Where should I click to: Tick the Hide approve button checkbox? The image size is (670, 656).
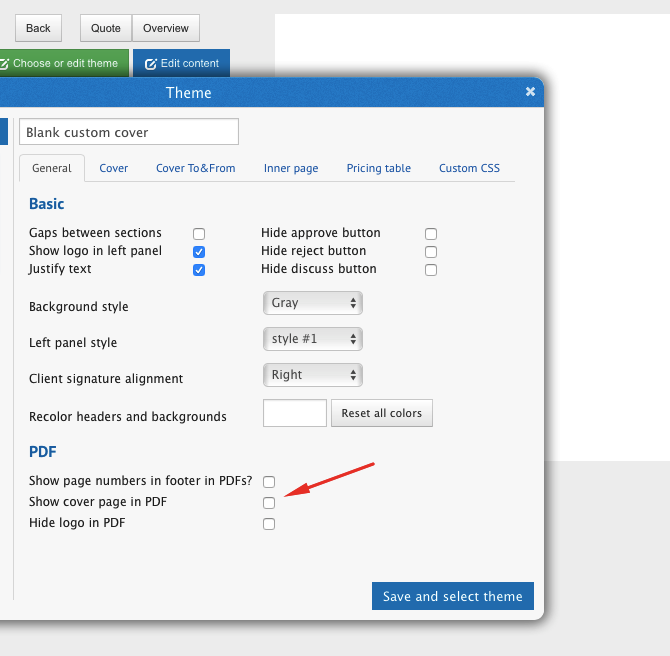431,234
